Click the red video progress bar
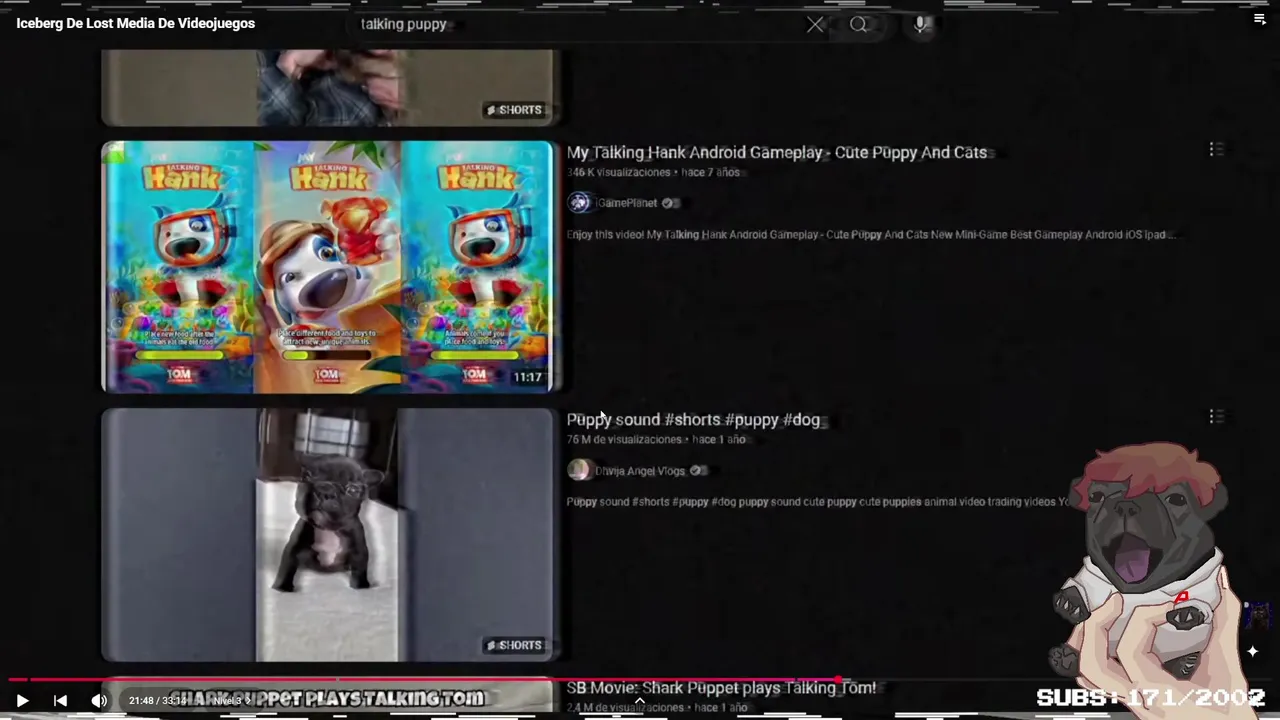This screenshot has width=1280, height=720. click(x=424, y=680)
